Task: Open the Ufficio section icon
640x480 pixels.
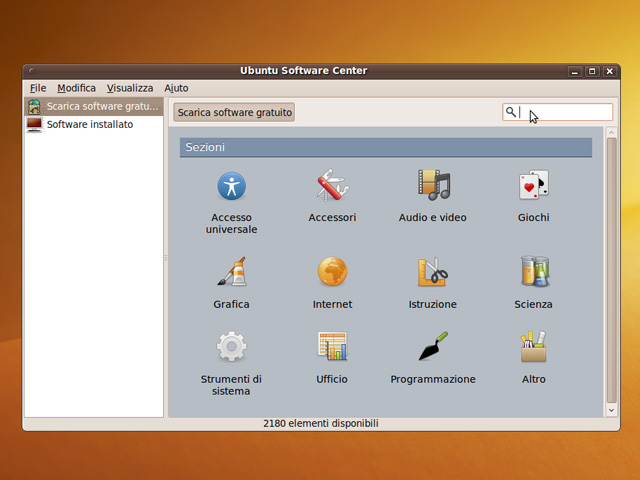Action: (x=332, y=347)
